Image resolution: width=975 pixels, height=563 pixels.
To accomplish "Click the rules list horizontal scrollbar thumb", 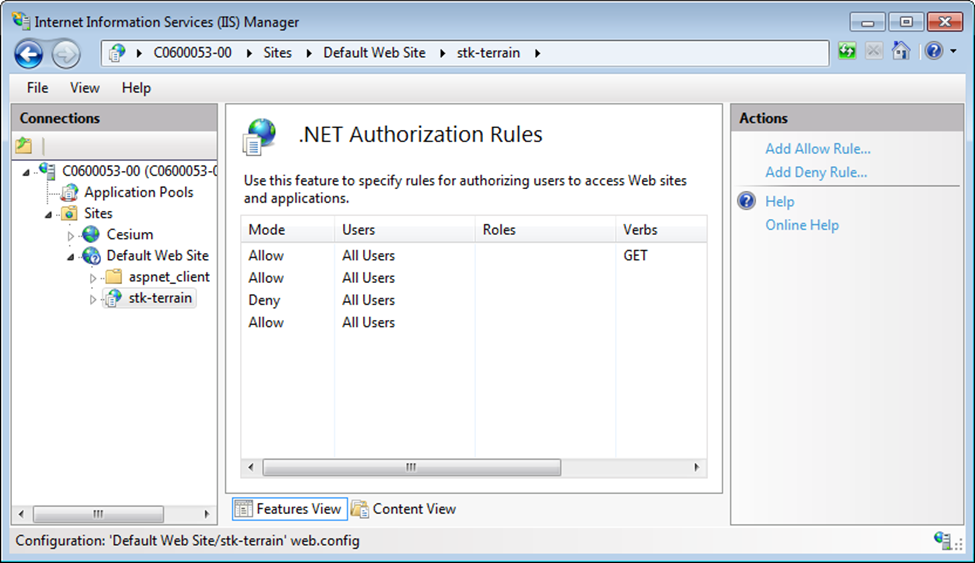I will point(412,467).
